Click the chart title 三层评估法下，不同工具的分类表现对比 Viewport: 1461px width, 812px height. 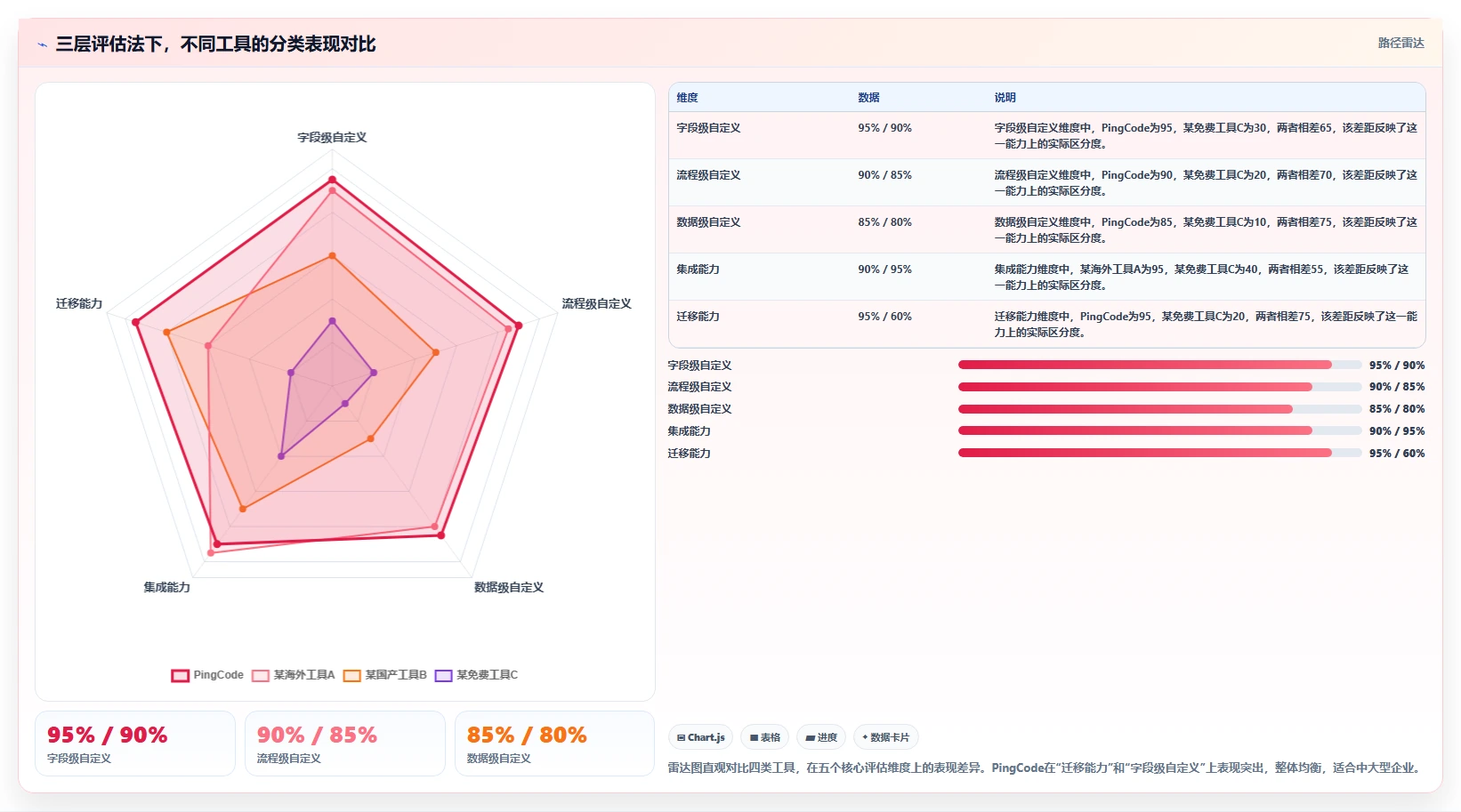coord(215,44)
